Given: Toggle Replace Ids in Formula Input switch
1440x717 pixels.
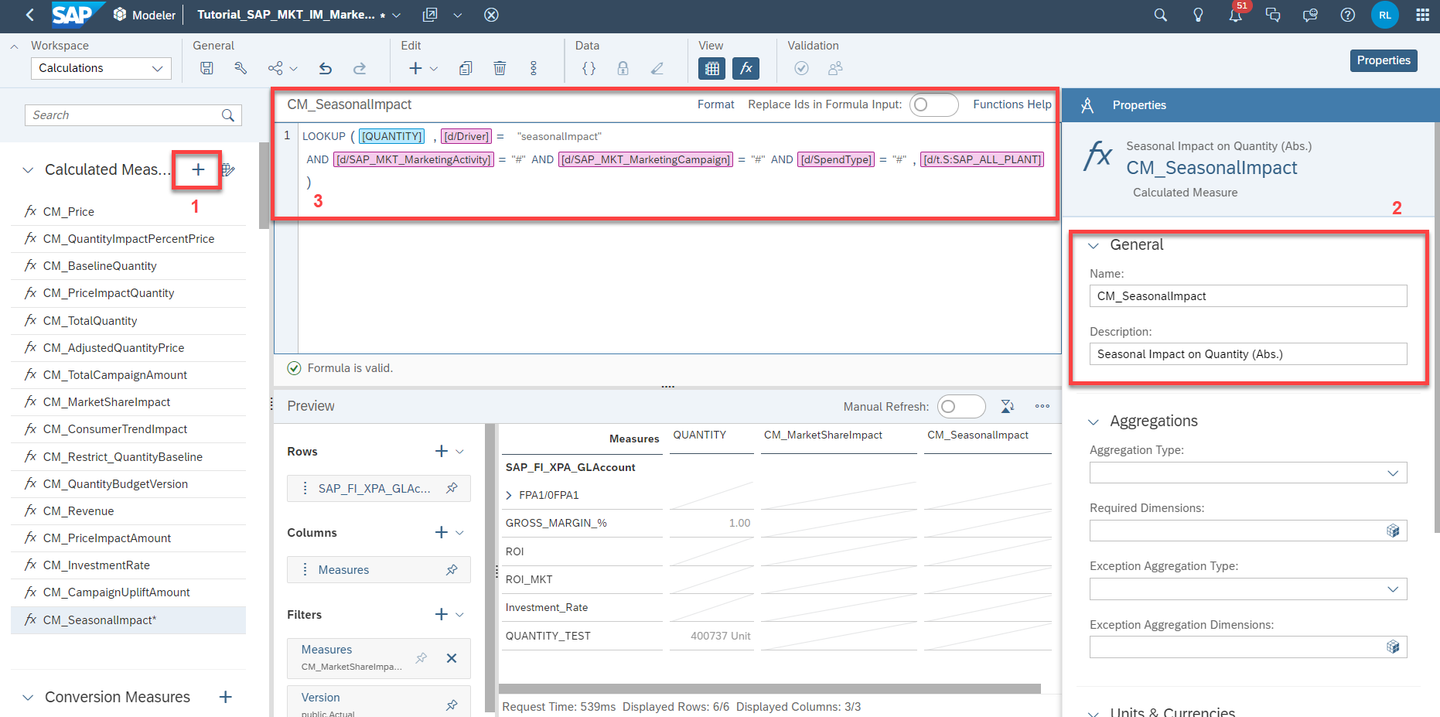Looking at the screenshot, I should (934, 104).
